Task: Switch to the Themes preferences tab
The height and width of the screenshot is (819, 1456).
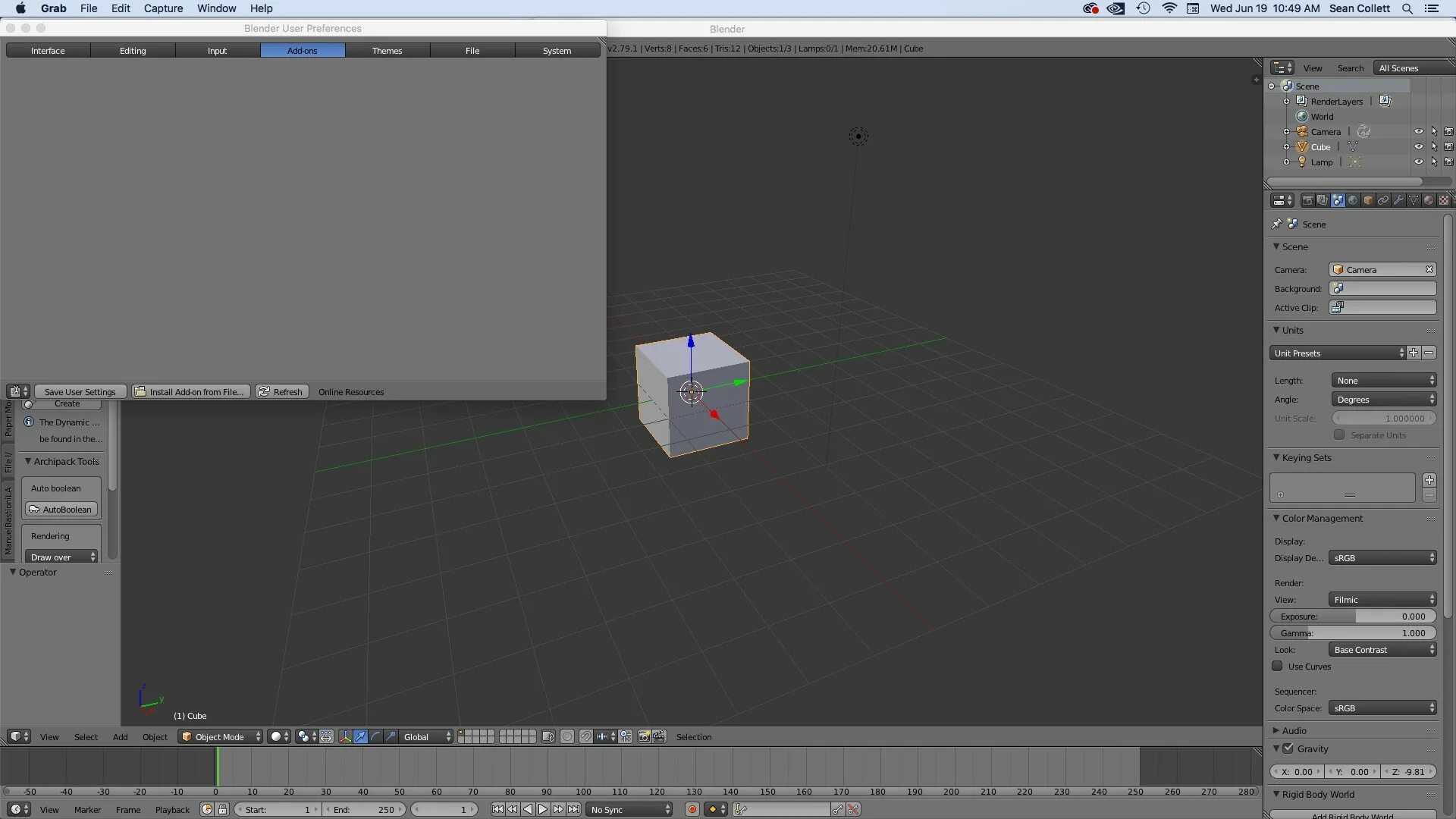Action: click(x=387, y=50)
